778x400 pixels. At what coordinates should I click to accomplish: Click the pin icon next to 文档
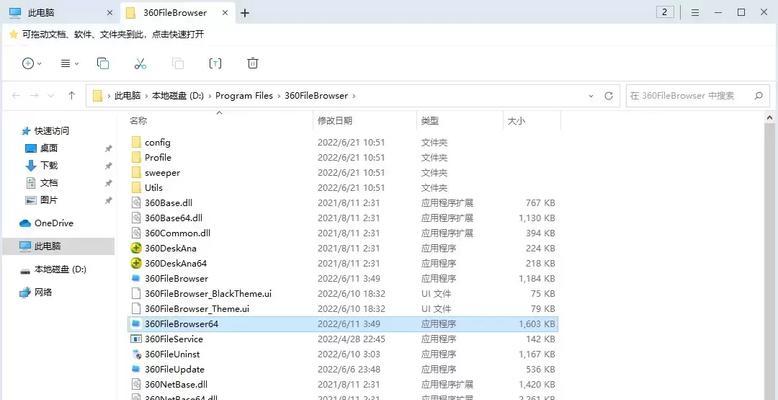[x=108, y=183]
